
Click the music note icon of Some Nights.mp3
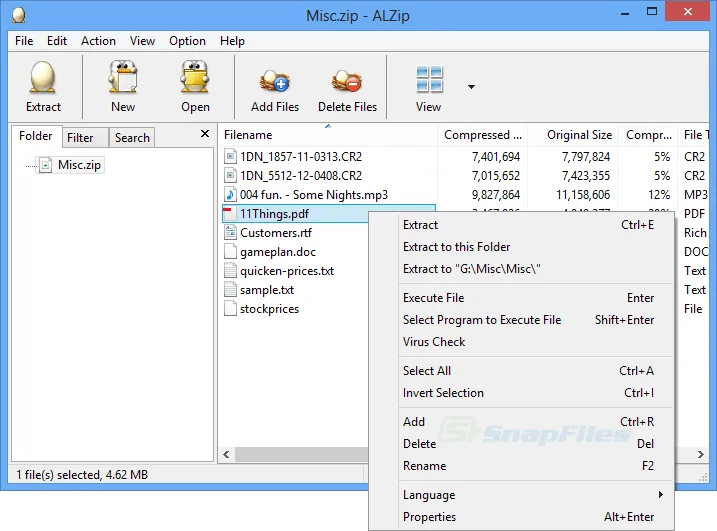coord(230,195)
